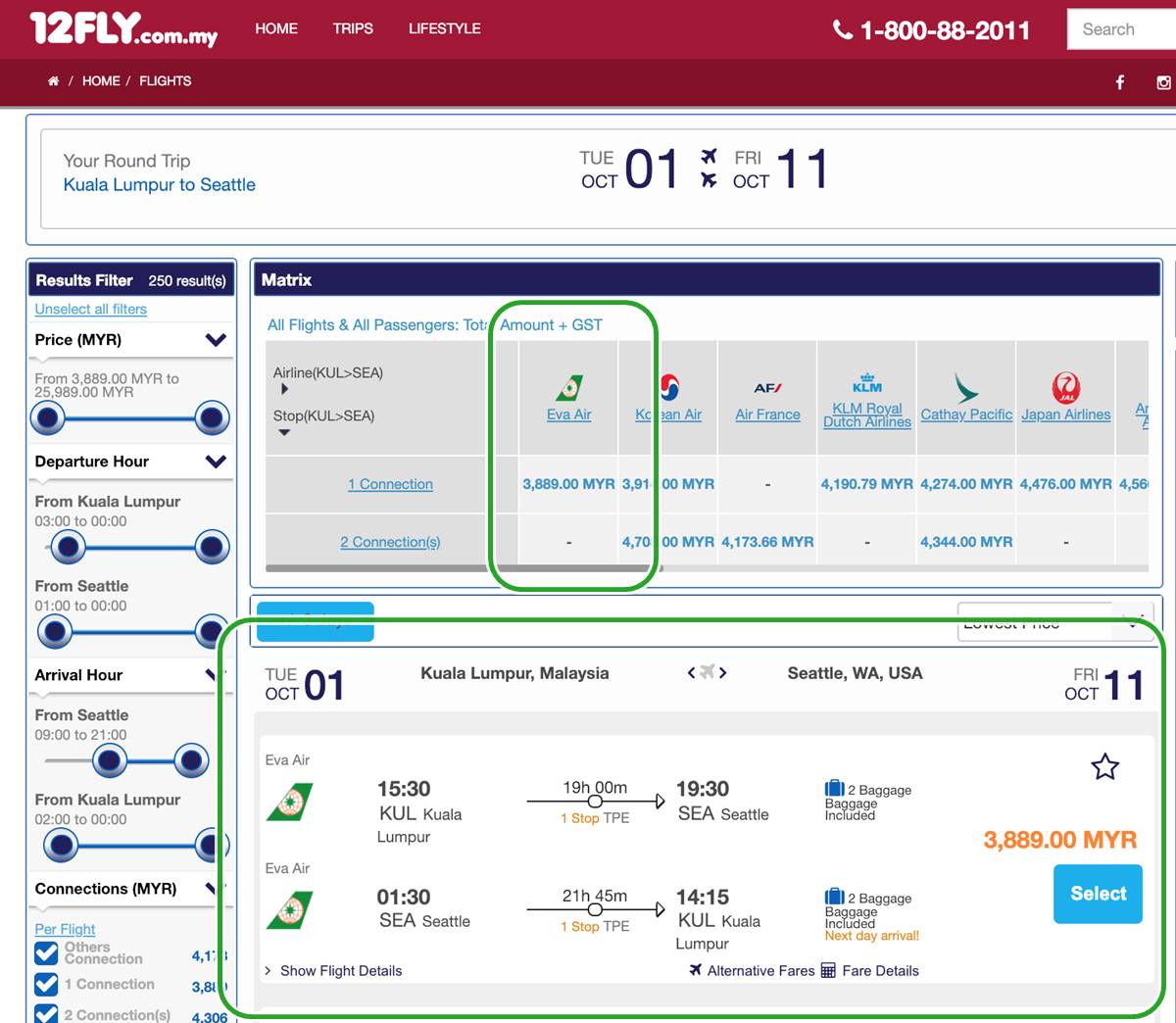Collapse the Departure Hour filter section
Screen dimensions: 1176x1023
pos(216,462)
